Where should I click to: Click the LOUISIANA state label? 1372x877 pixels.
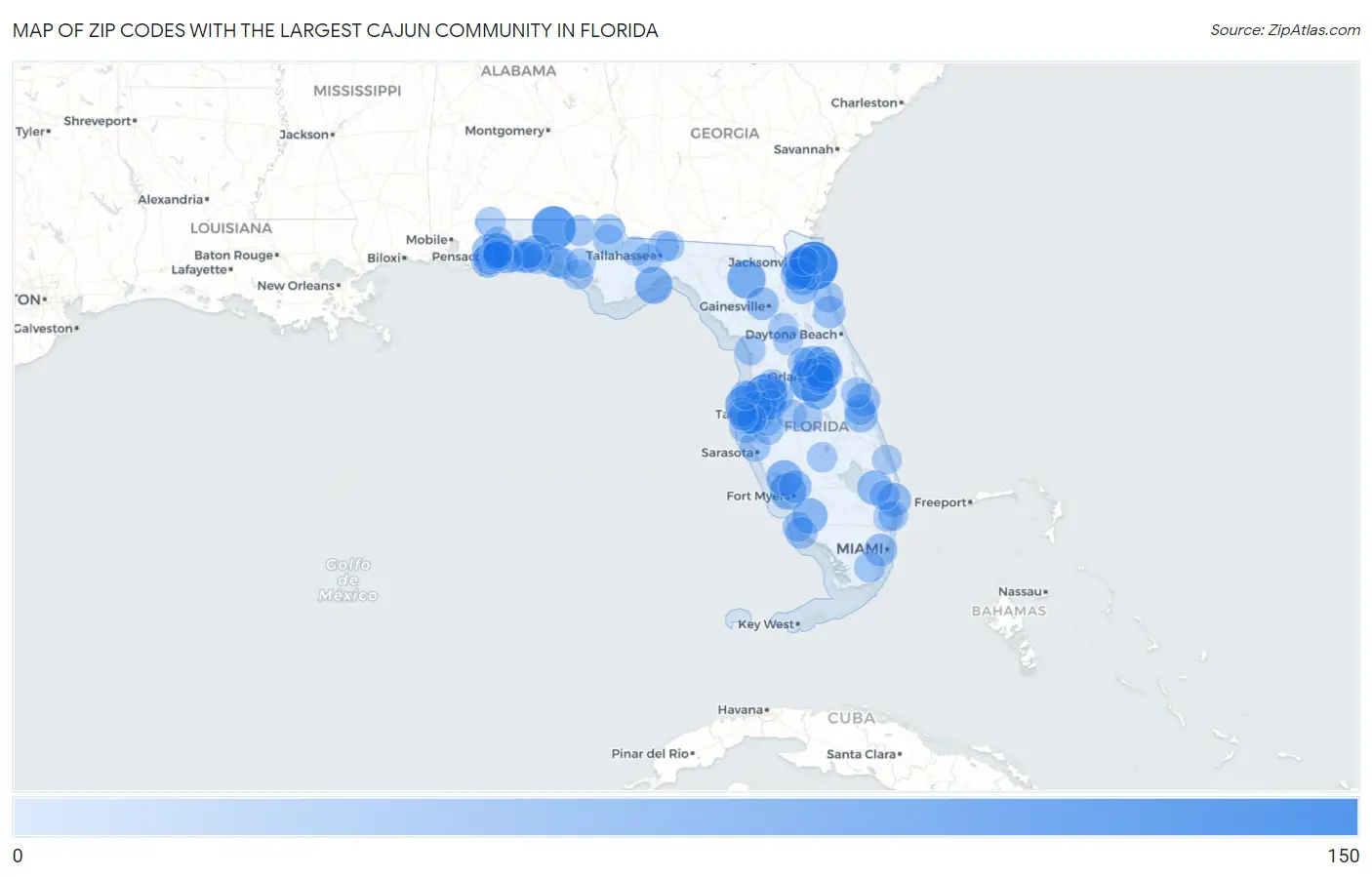point(230,228)
